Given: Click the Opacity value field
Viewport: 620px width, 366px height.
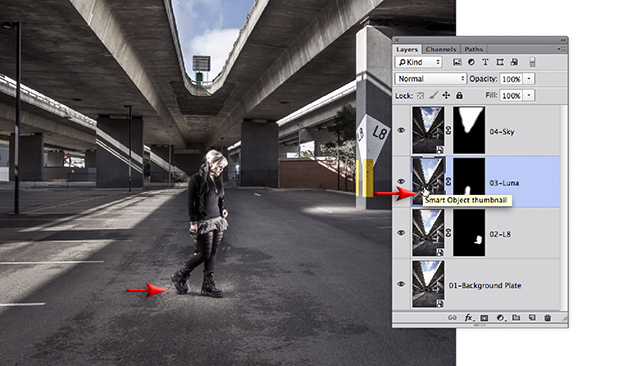Looking at the screenshot, I should coord(511,79).
